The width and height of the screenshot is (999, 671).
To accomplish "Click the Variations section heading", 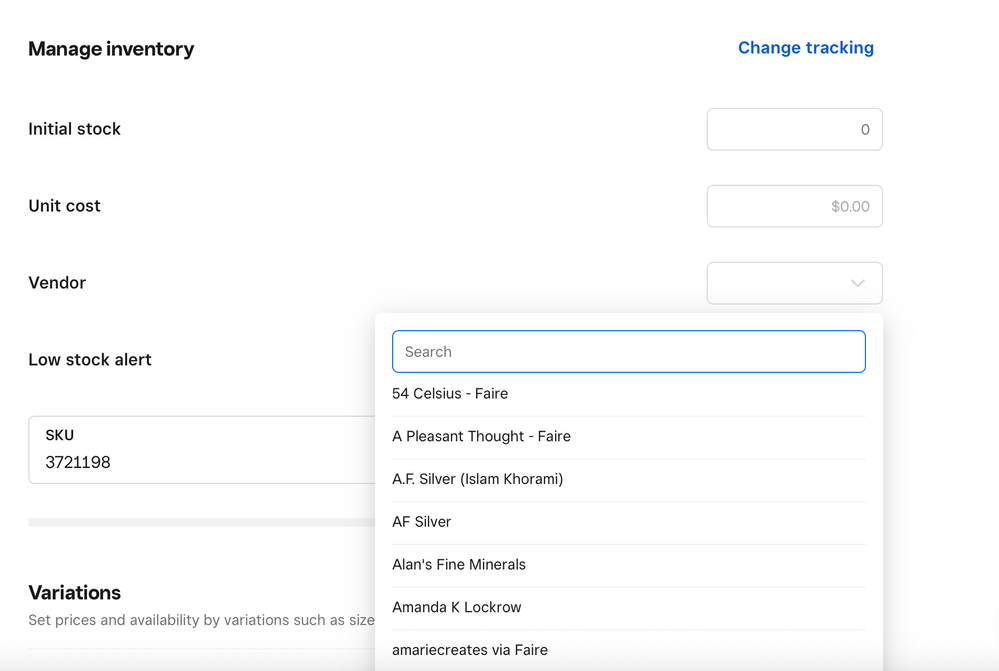I will (x=74, y=592).
